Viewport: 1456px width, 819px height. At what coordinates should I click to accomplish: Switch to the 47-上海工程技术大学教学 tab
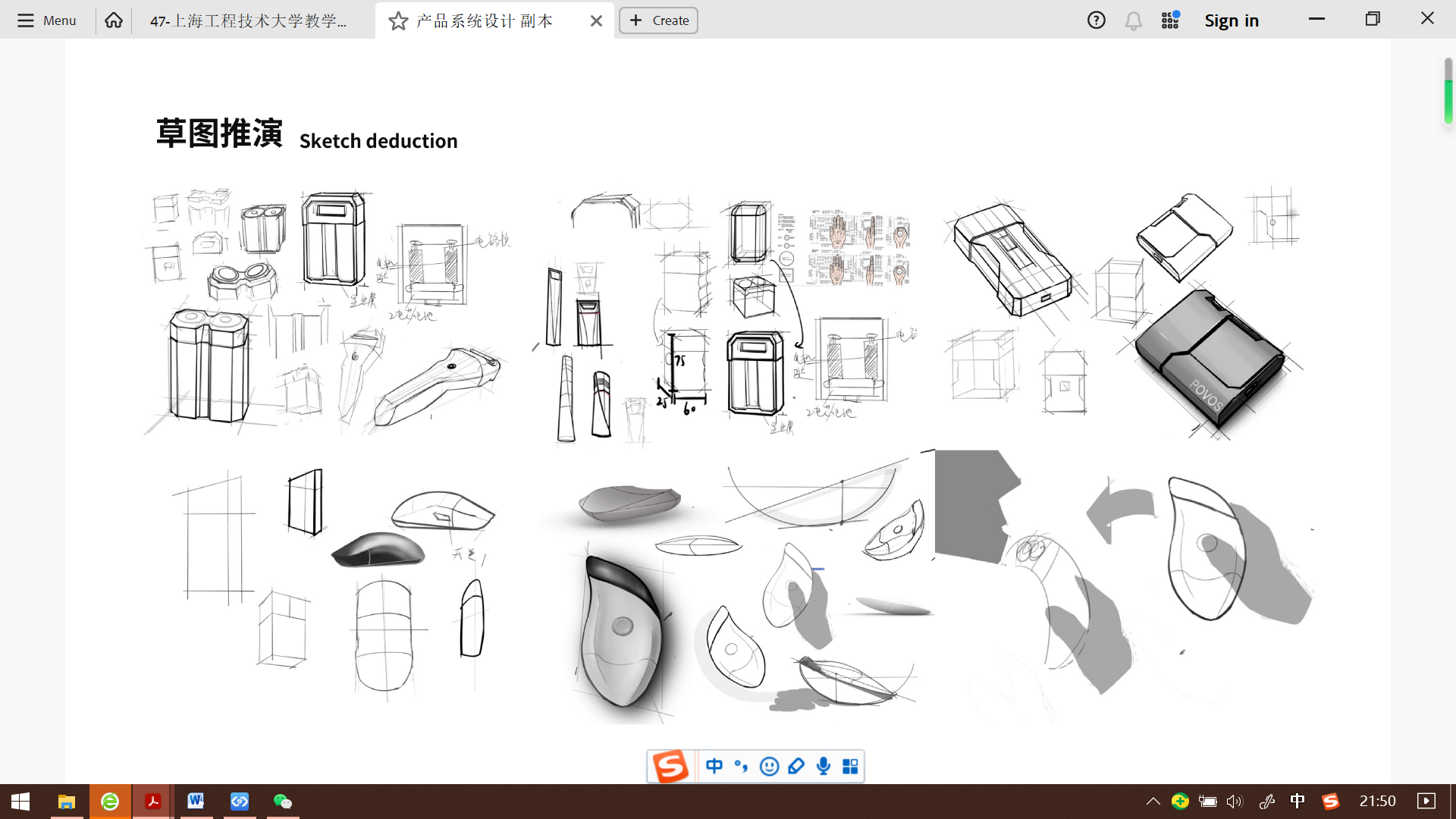pyautogui.click(x=249, y=21)
